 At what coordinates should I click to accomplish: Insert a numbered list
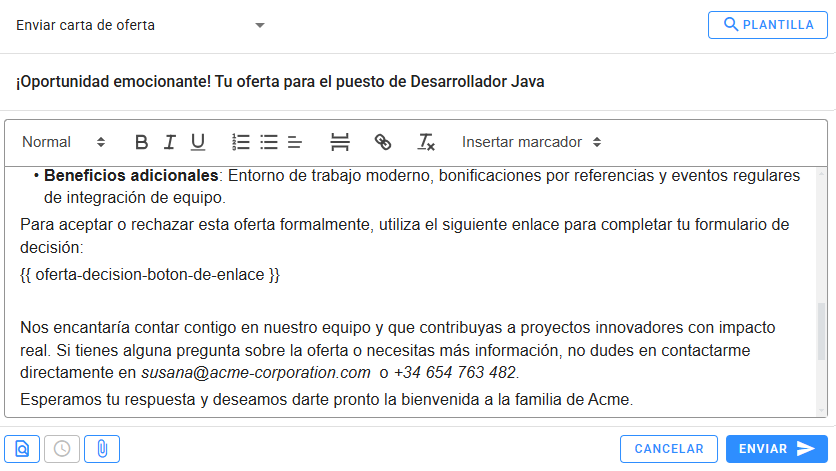click(240, 142)
